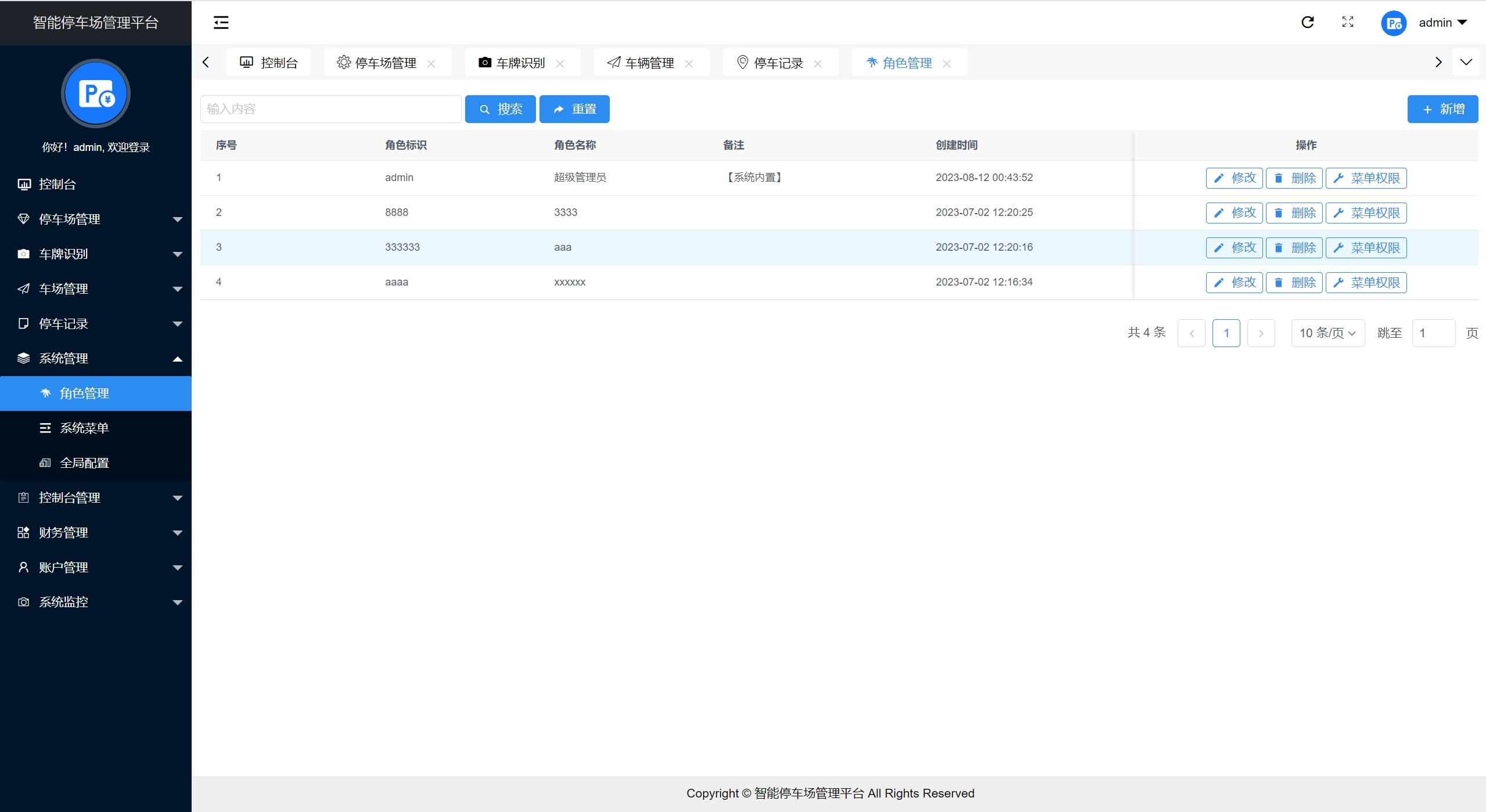The height and width of the screenshot is (812, 1486).
Task: Click the sidebar collapse hamburger icon
Action: pyautogui.click(x=221, y=23)
